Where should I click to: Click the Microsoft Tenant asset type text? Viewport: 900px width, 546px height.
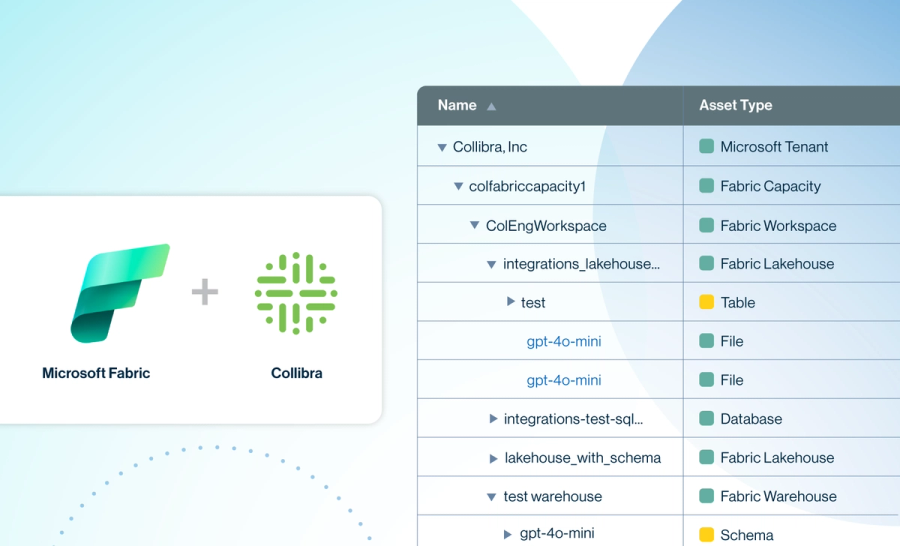[774, 147]
